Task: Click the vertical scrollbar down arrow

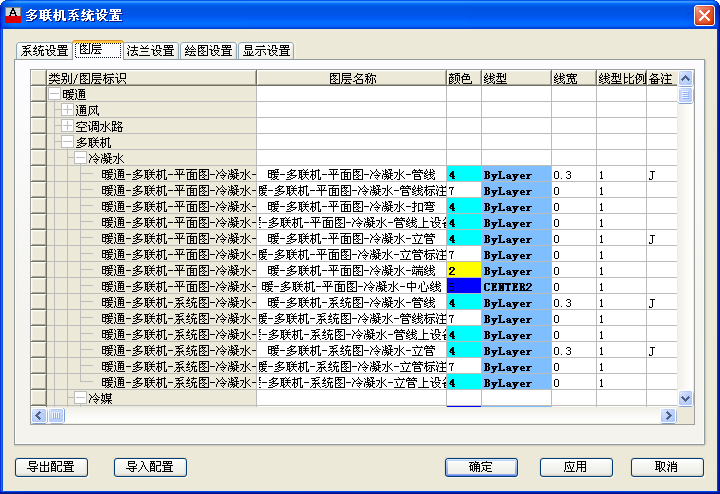Action: pos(686,398)
